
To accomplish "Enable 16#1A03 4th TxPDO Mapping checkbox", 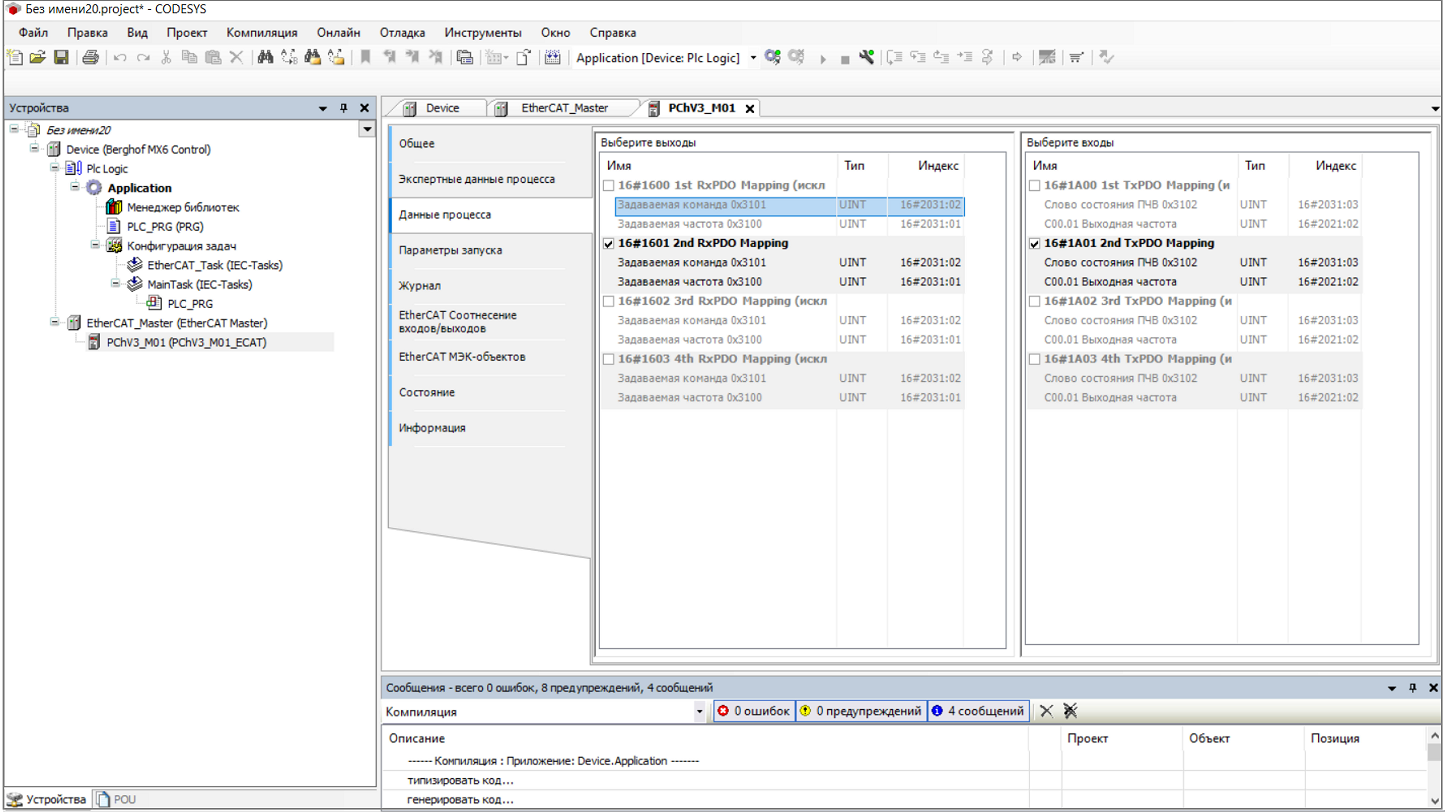I will 1034,359.
